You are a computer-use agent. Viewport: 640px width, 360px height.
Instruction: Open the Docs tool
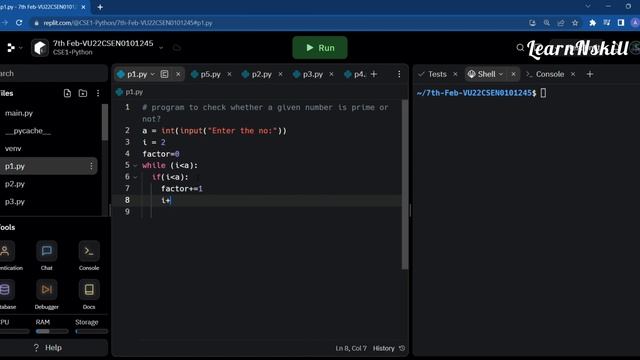pos(89,294)
